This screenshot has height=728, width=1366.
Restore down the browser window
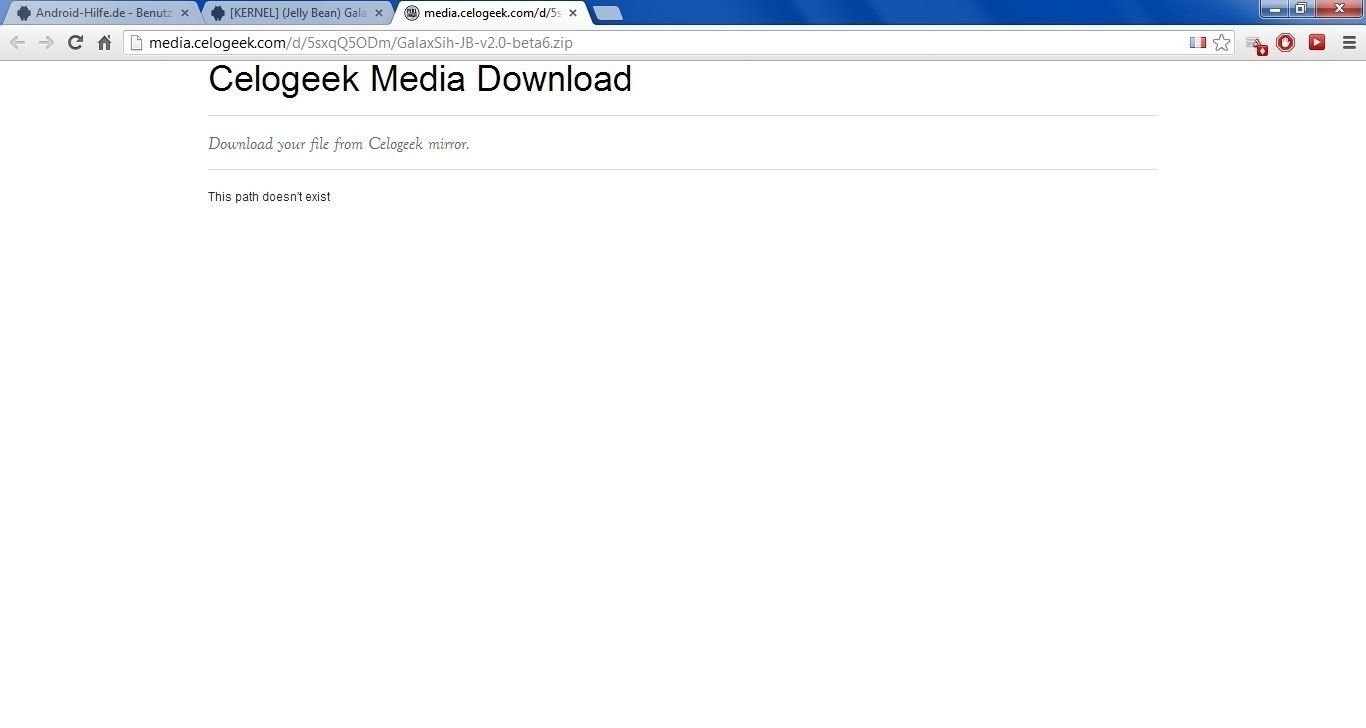point(1301,8)
